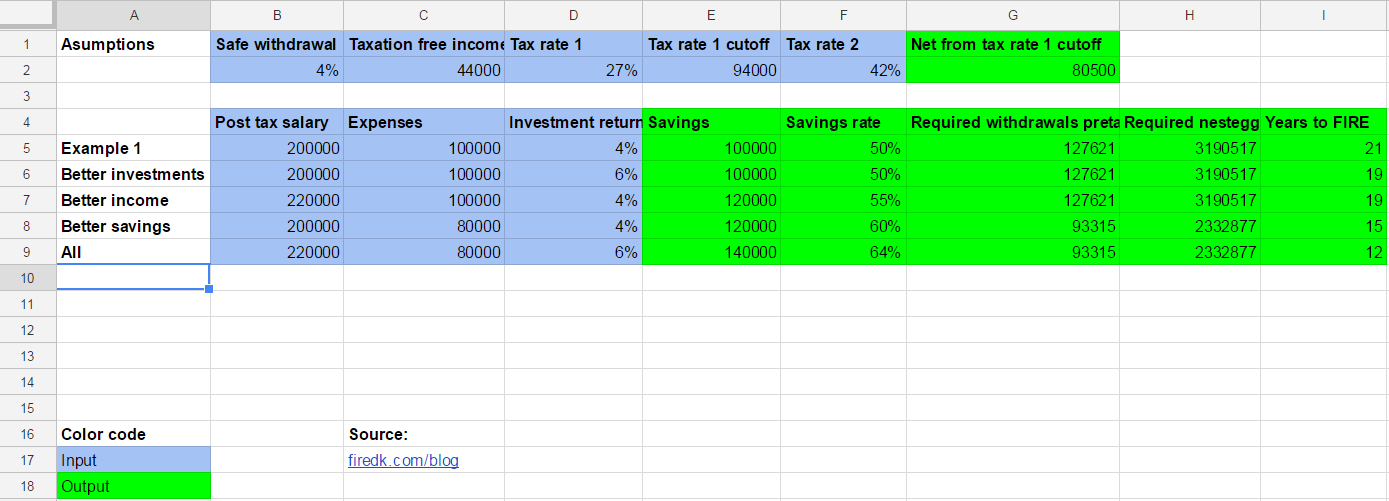Image resolution: width=1389 pixels, height=501 pixels.
Task: Select the Taxation free income 44000 cell
Action: (x=424, y=70)
